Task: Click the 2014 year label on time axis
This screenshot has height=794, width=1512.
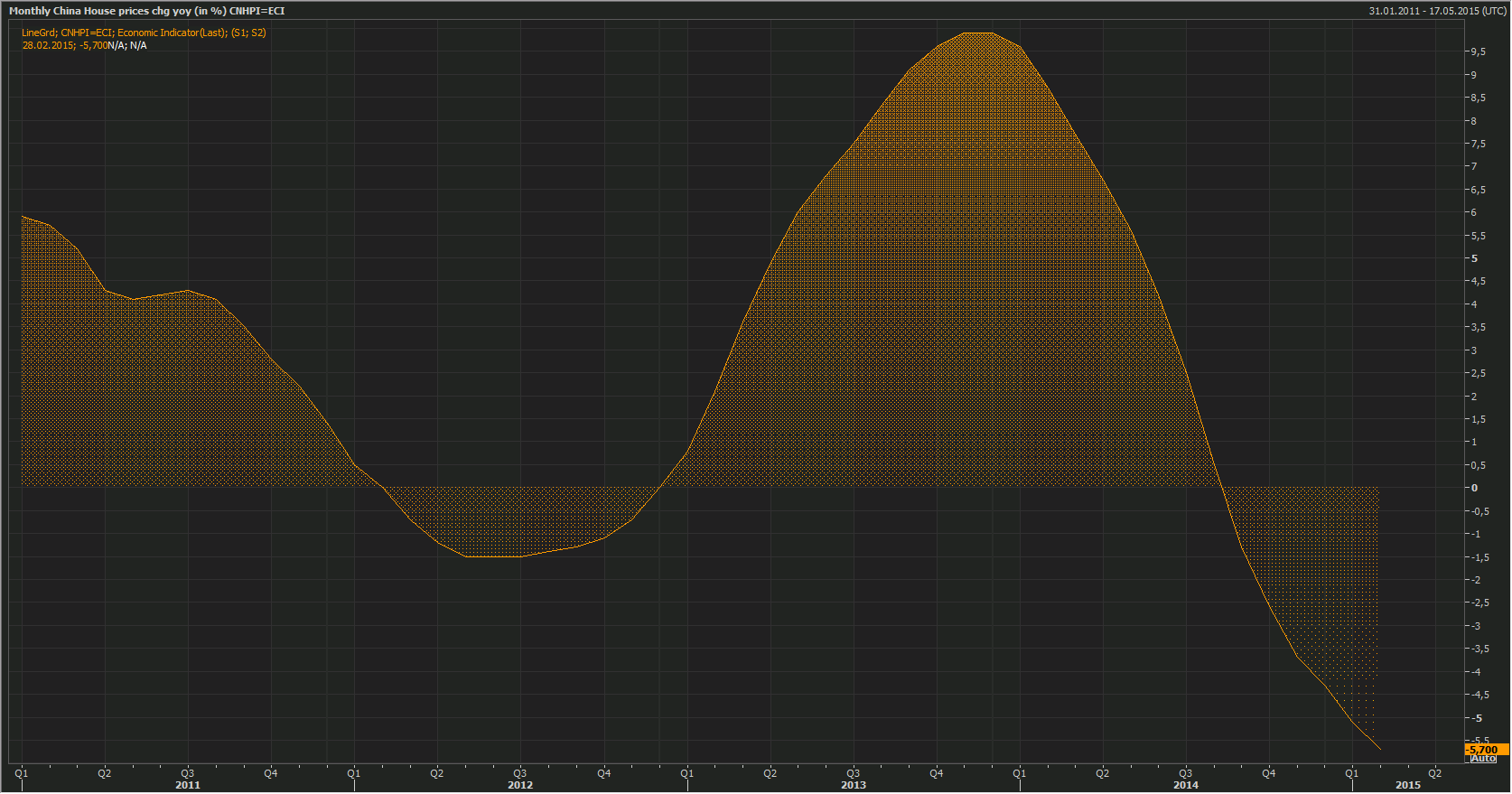Action: [x=1186, y=785]
